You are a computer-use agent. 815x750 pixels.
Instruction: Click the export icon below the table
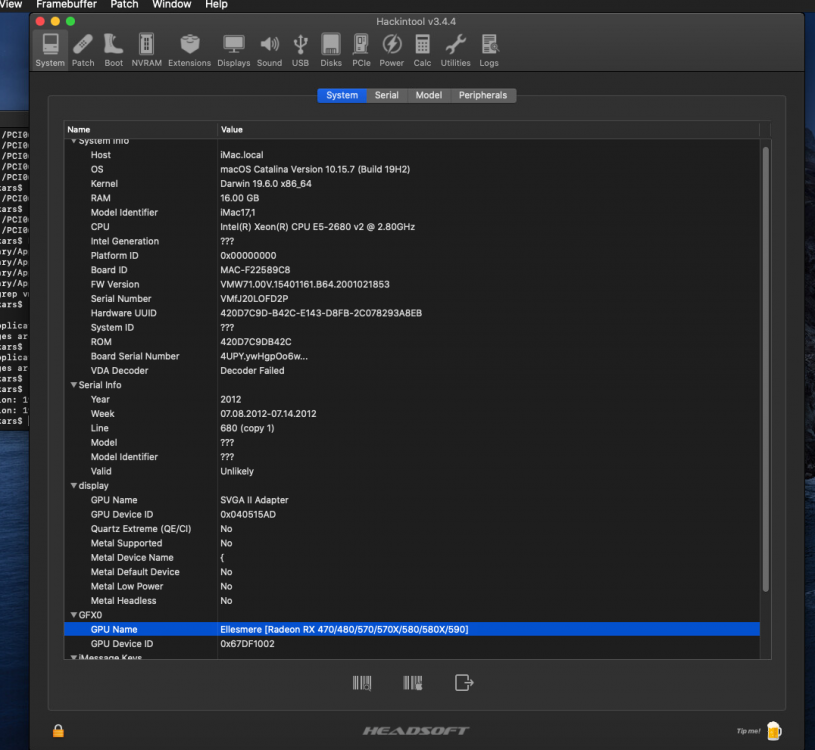pyautogui.click(x=464, y=682)
